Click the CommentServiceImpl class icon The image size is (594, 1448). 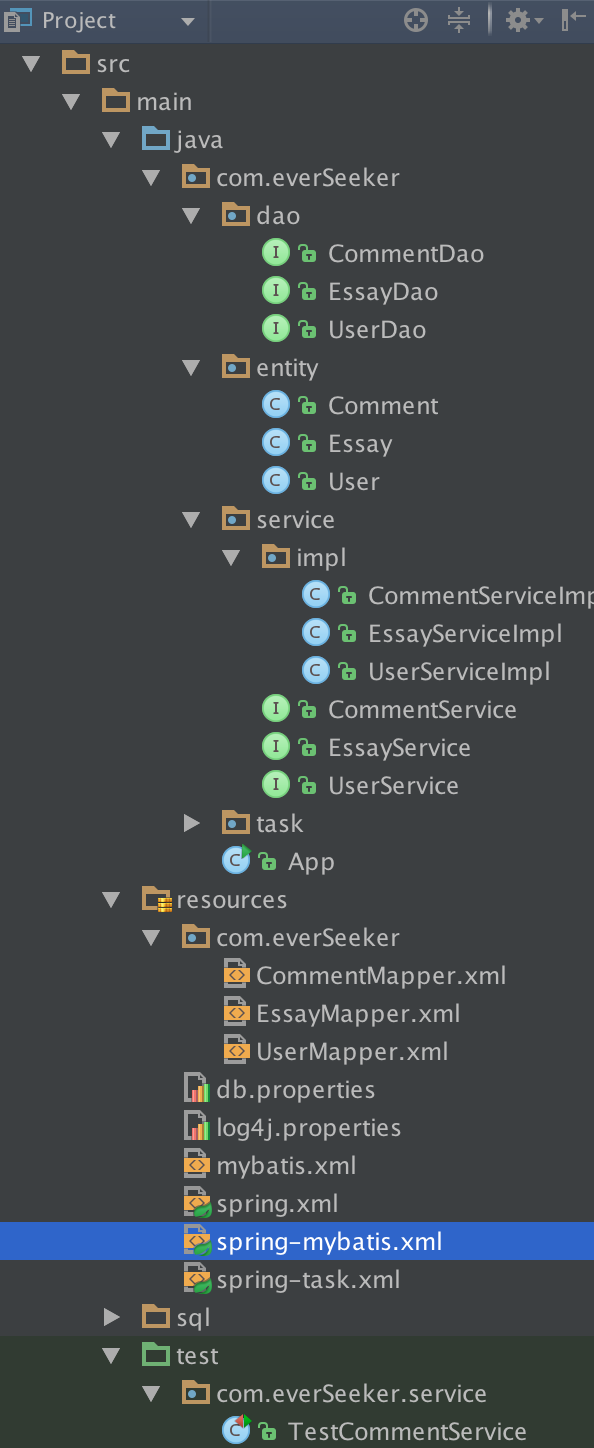click(x=316, y=595)
